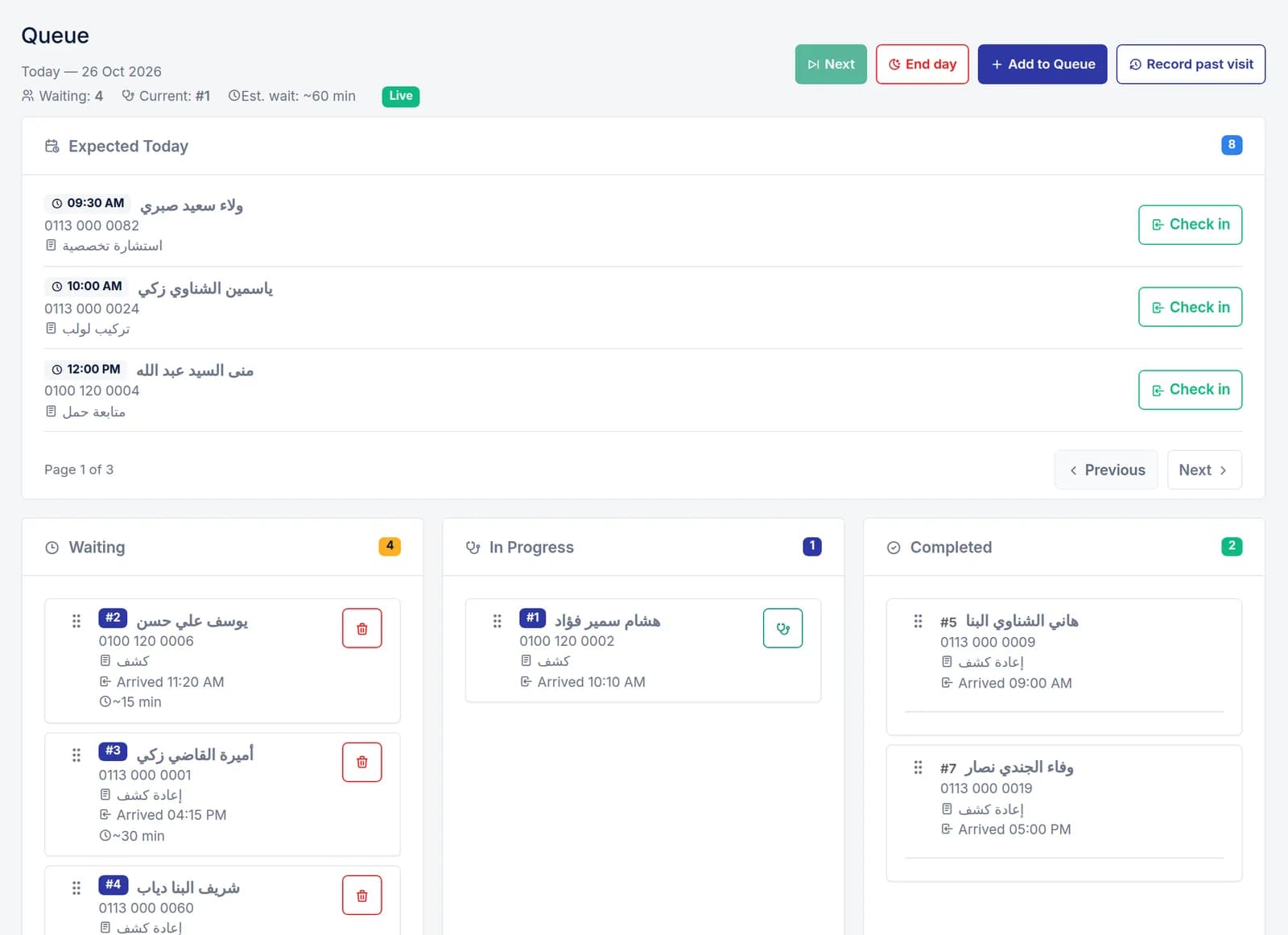Click "Arrived 11:20 AM" on entry #2

tap(170, 682)
